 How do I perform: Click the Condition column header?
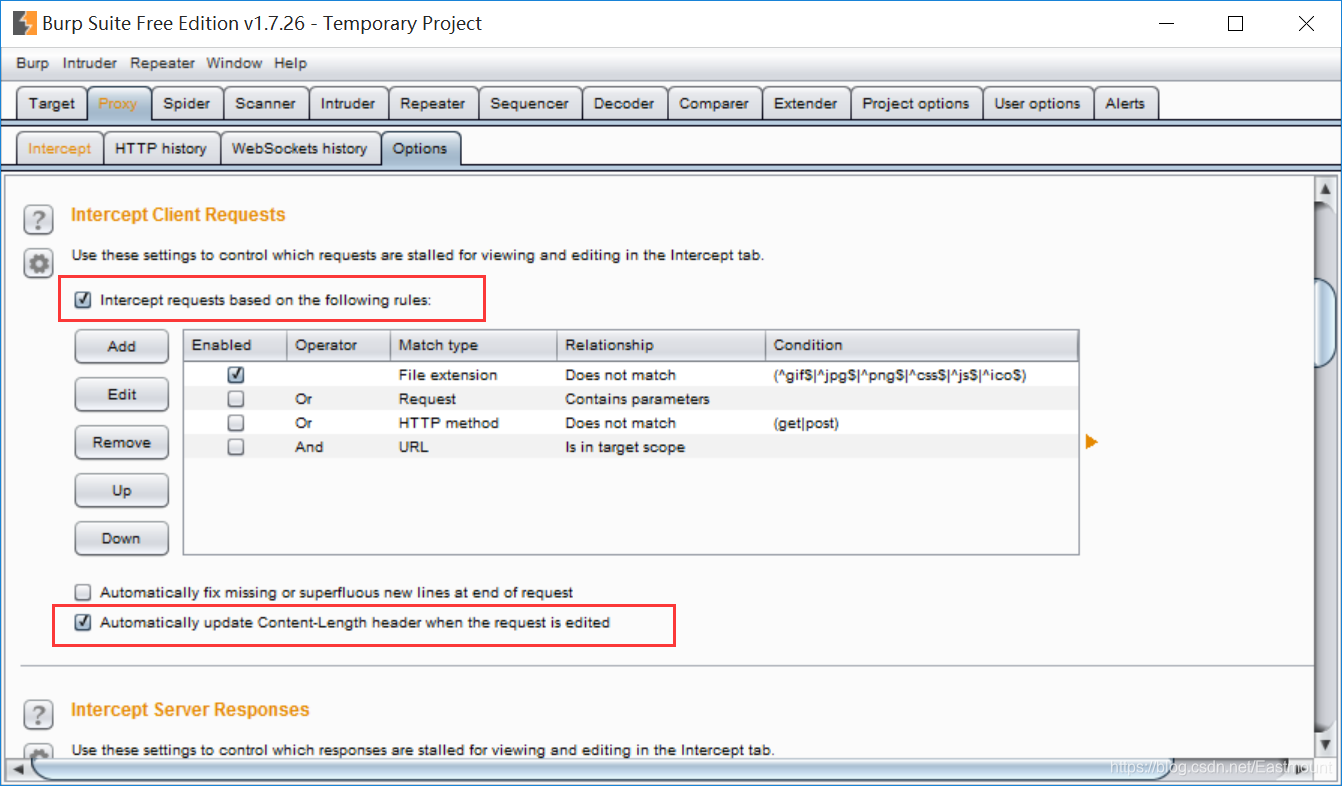click(922, 345)
